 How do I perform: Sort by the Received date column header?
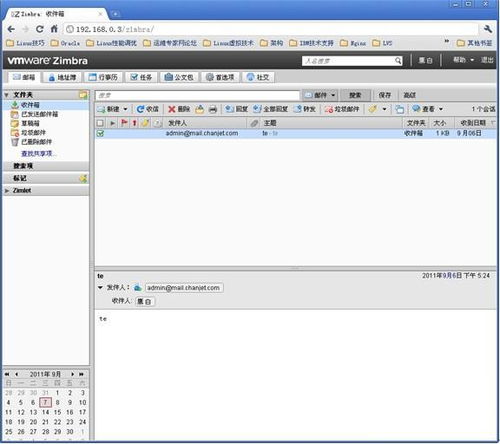tap(473, 123)
